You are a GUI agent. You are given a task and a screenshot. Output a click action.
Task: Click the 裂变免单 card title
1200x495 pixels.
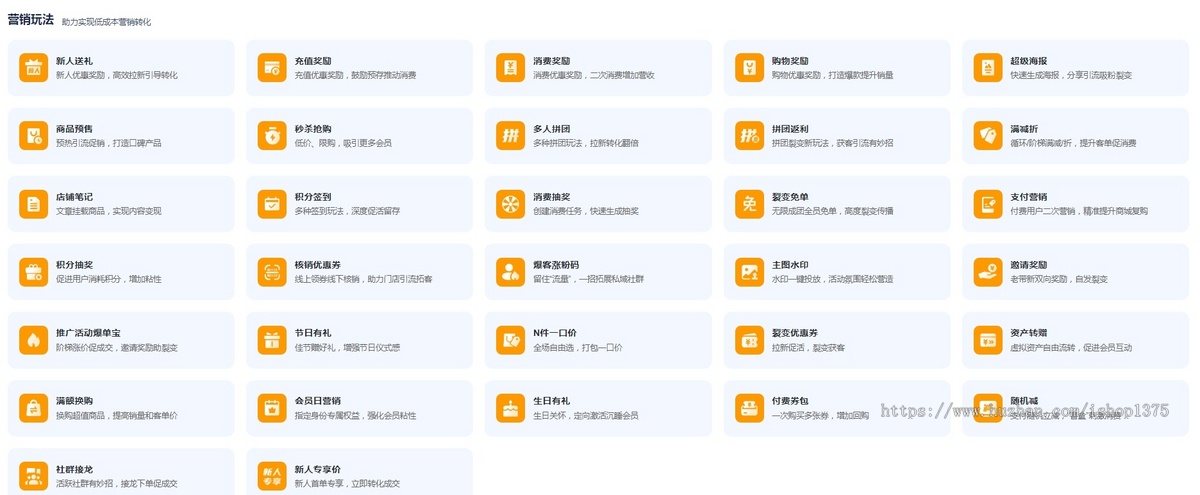[x=790, y=197]
